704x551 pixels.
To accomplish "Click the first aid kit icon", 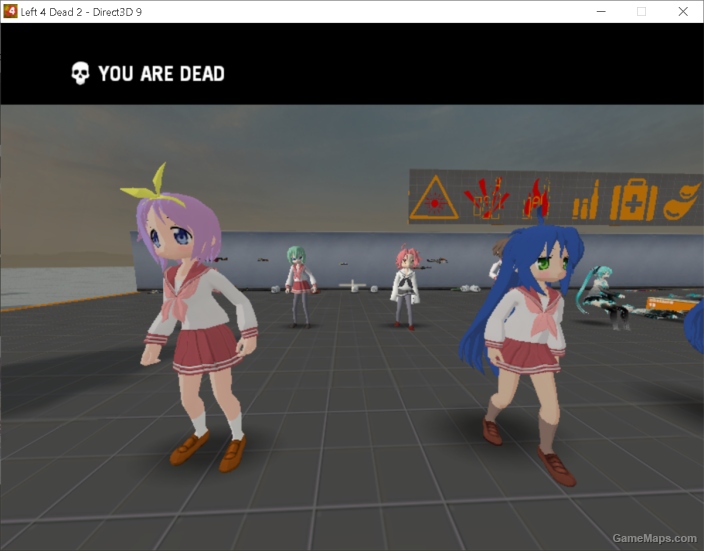I will click(633, 200).
